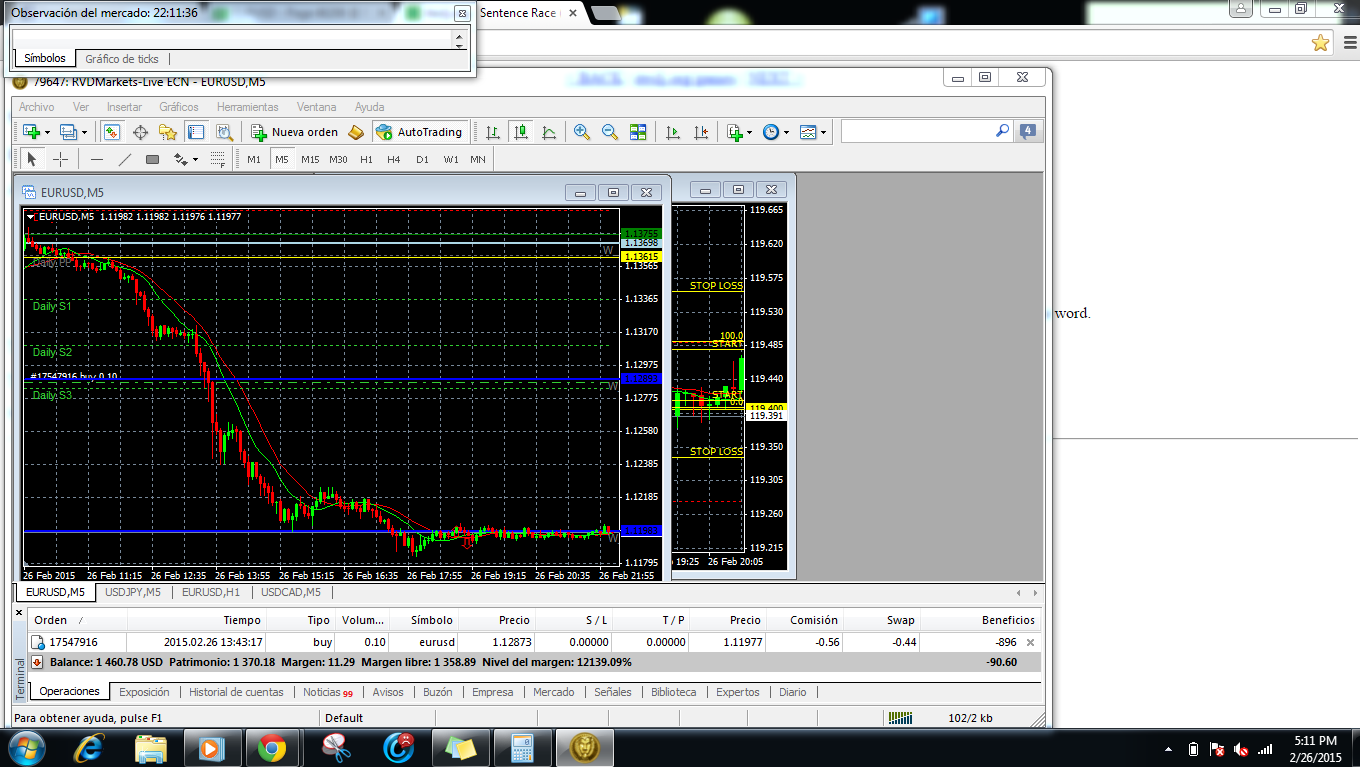Select the H4 timeframe button
Viewport: 1360px width, 767px height.
(x=394, y=159)
